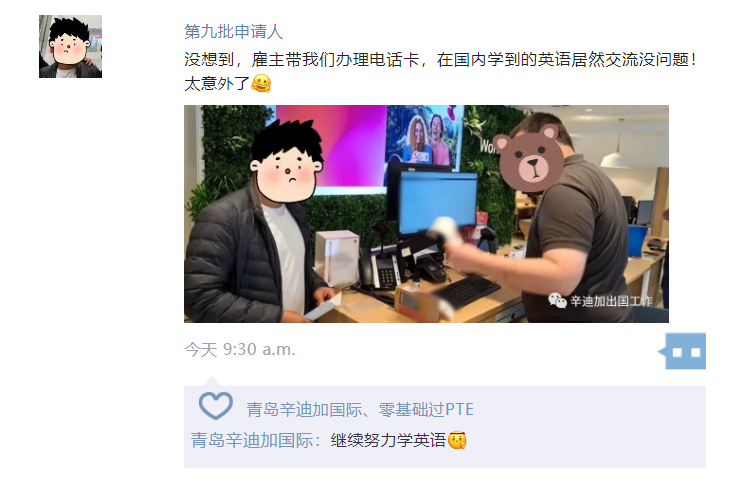Open 青岛辛迪加国际 in the likes list
Image resolution: width=734 pixels, height=492 pixels.
pyautogui.click(x=304, y=410)
